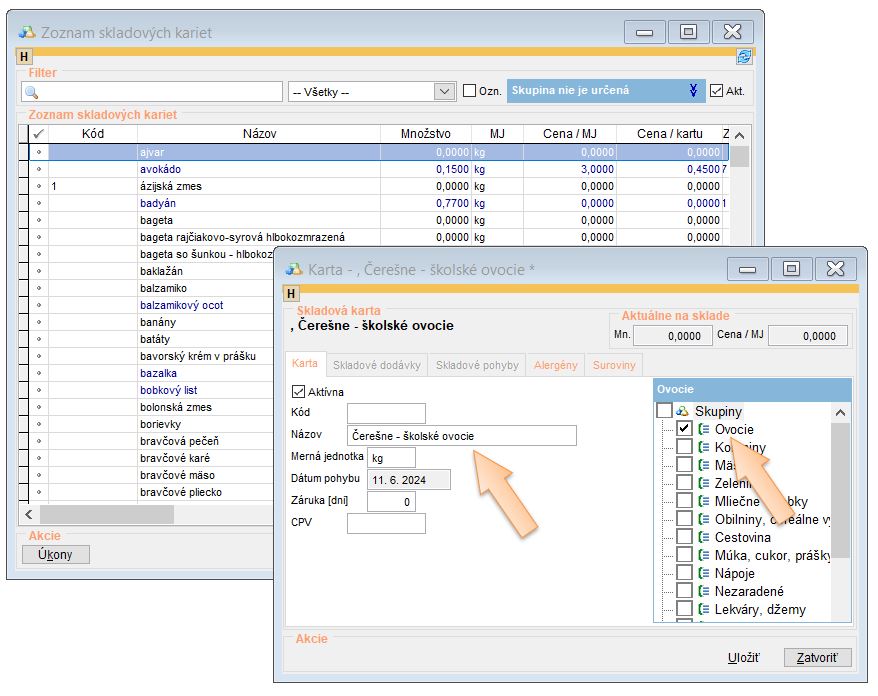Open the Všetky filter dropdown

pyautogui.click(x=444, y=91)
